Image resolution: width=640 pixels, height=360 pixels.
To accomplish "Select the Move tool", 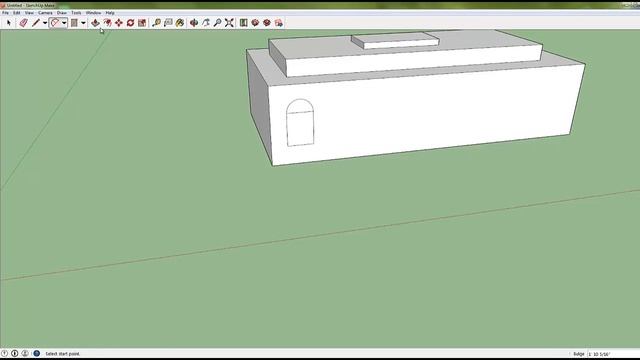I will click(119, 23).
